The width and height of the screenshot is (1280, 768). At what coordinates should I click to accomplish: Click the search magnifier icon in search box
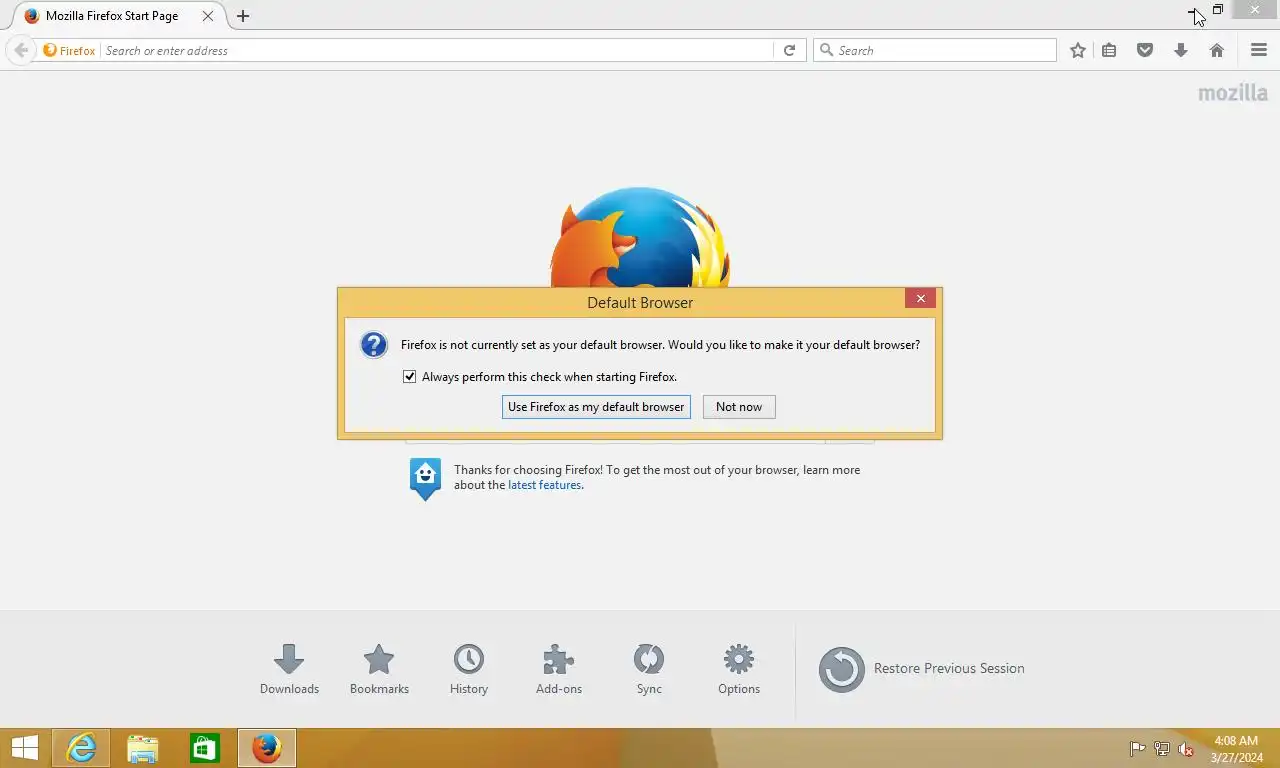826,50
